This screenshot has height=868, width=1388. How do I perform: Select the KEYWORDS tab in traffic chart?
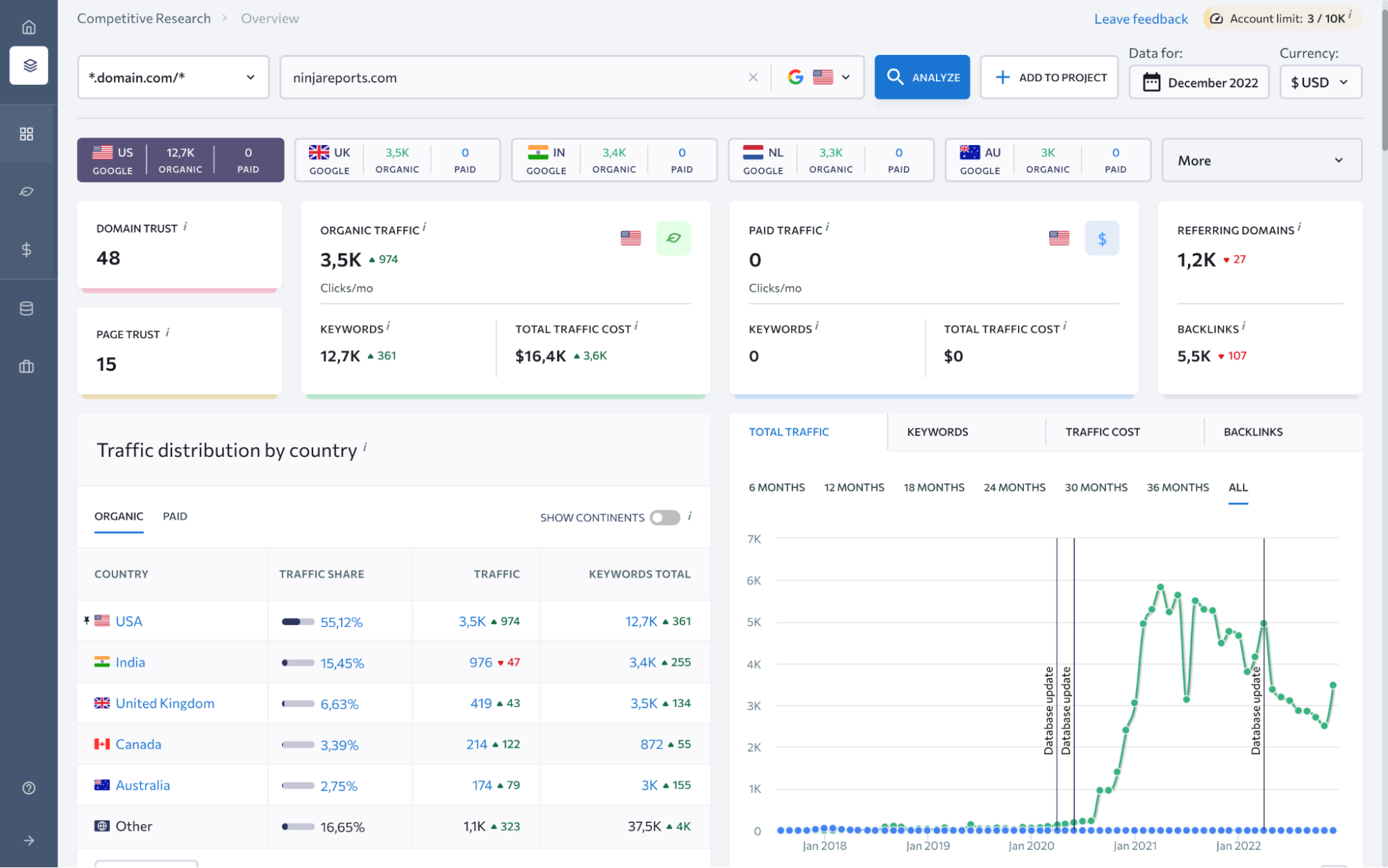tap(937, 431)
